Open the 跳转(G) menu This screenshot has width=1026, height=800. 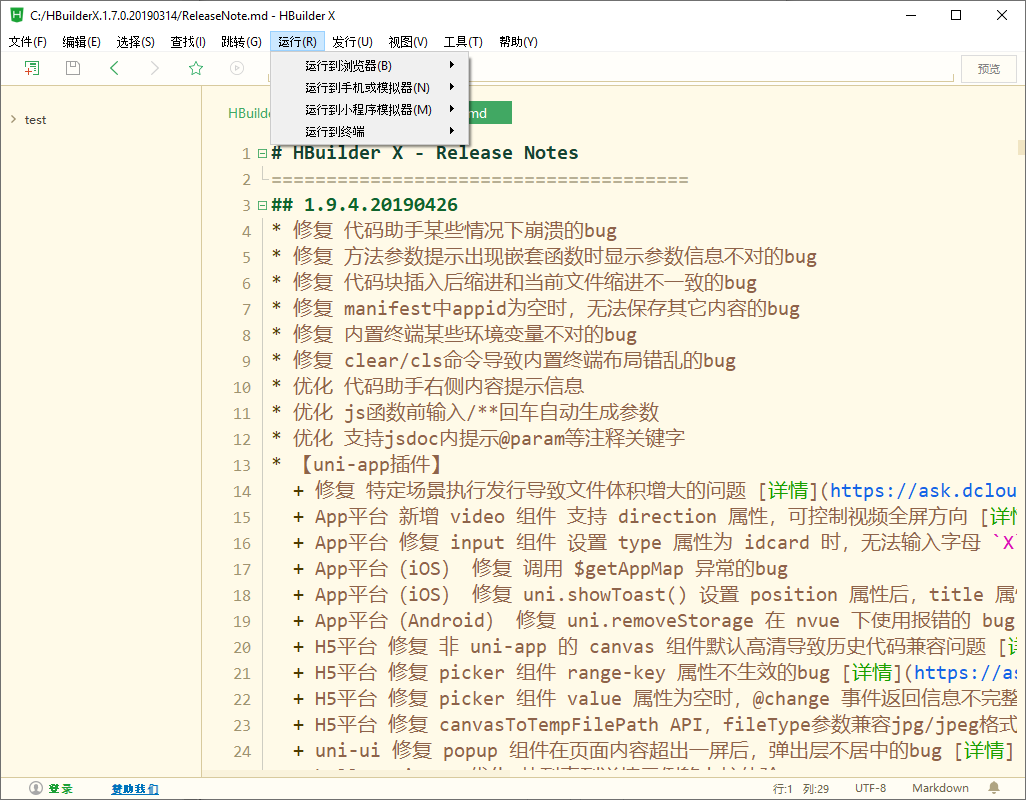click(x=241, y=42)
